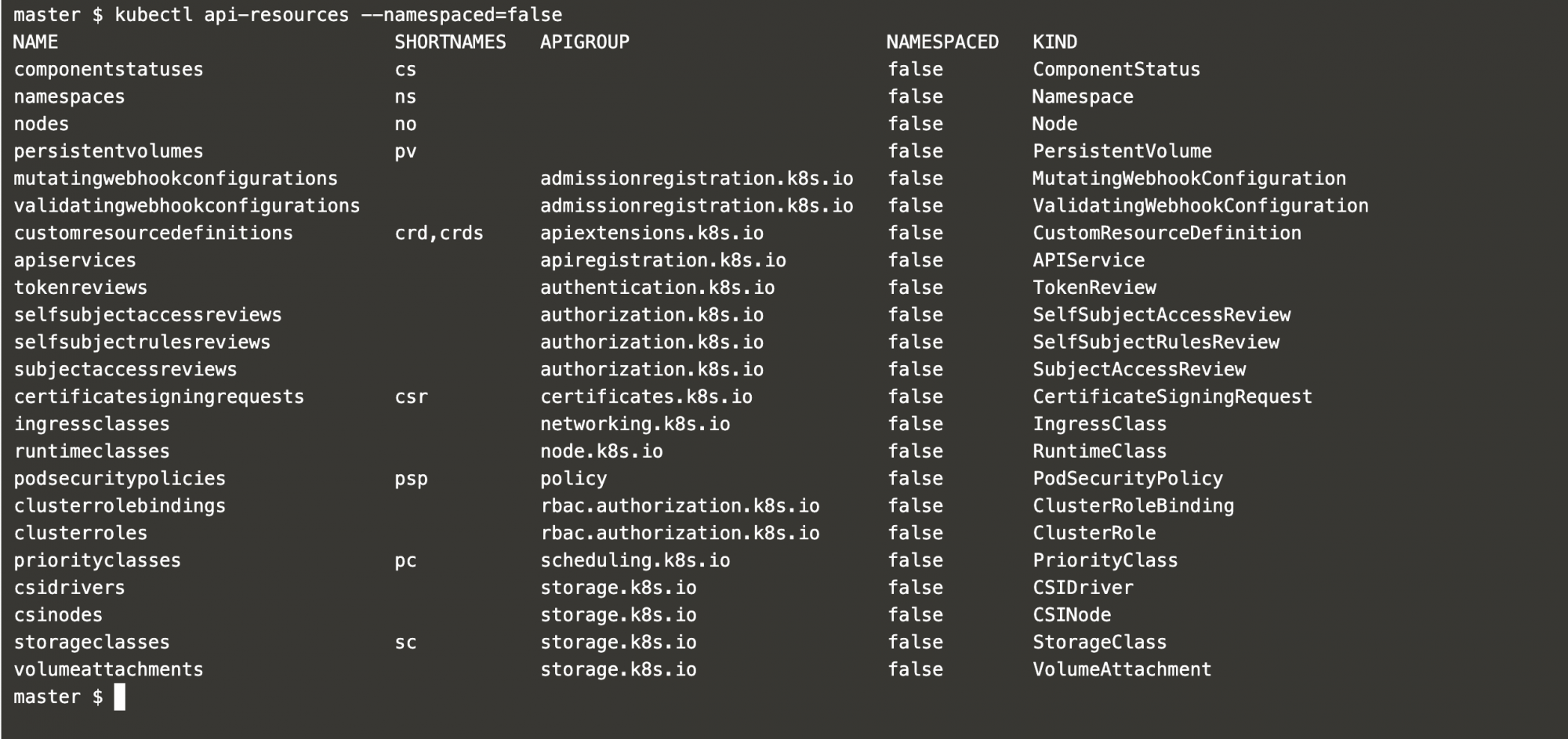Click the storageclasses resource name
Viewport: 1568px width, 739px height.
pos(92,643)
